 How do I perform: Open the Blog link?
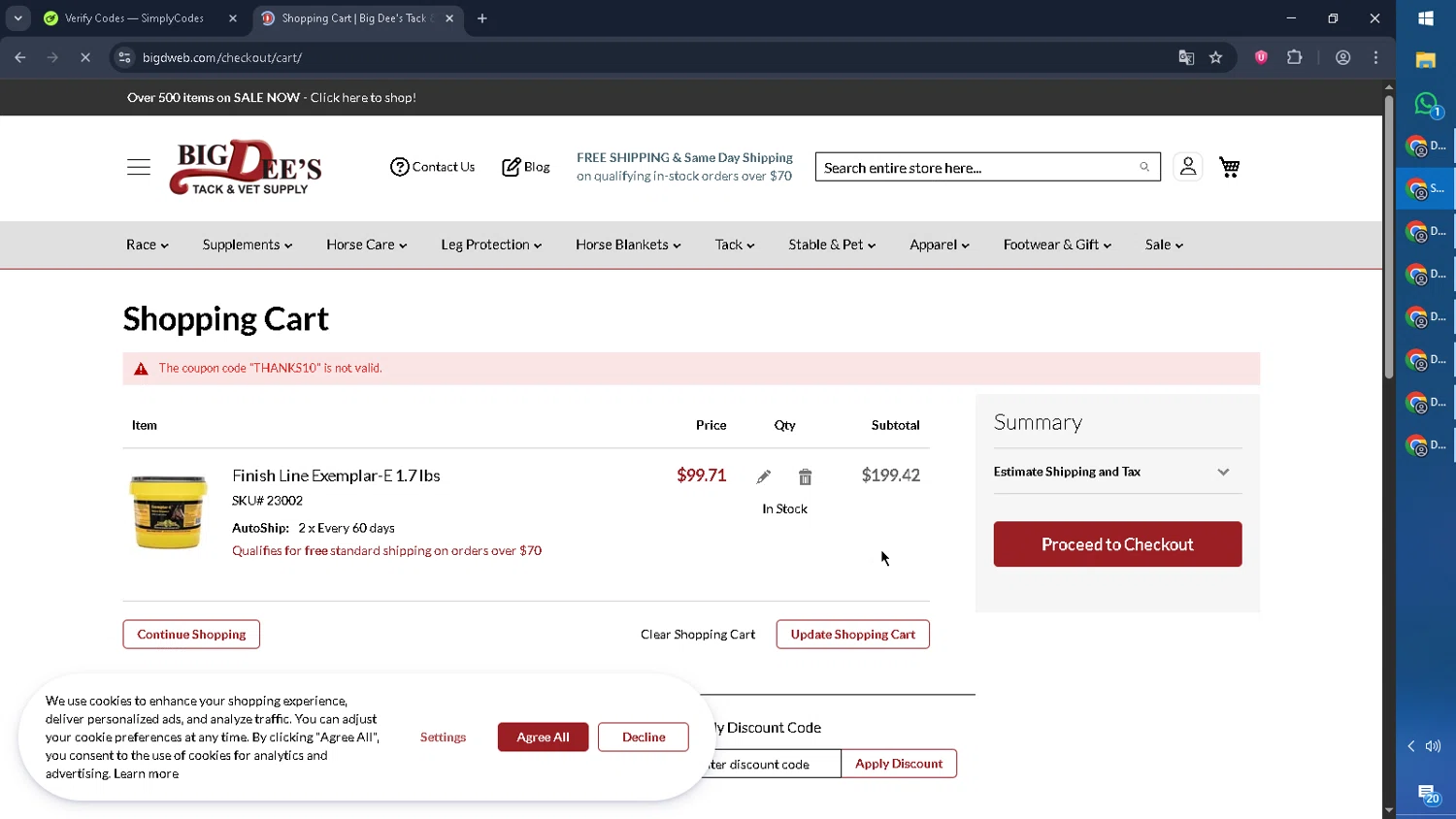tap(525, 167)
